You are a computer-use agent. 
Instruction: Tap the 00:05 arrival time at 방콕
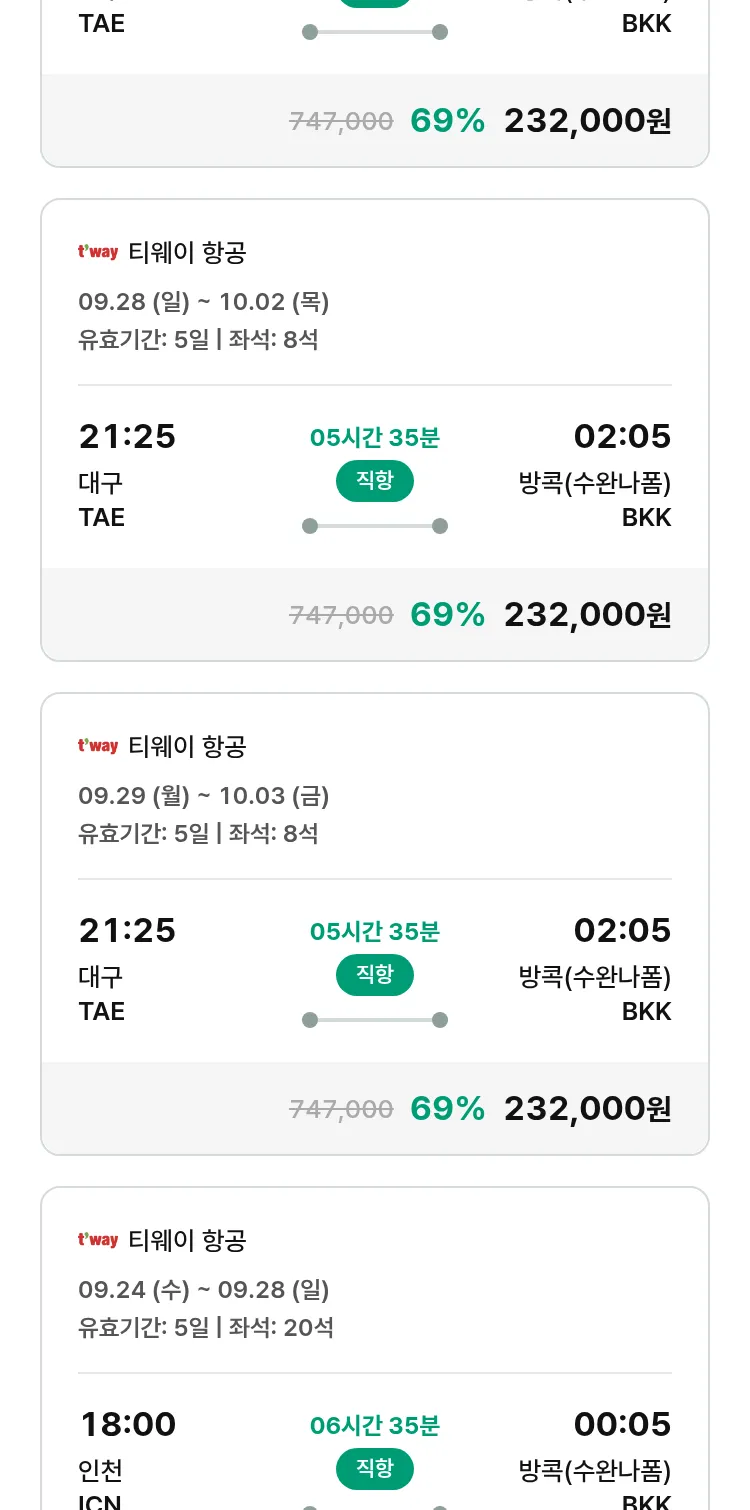point(622,1424)
